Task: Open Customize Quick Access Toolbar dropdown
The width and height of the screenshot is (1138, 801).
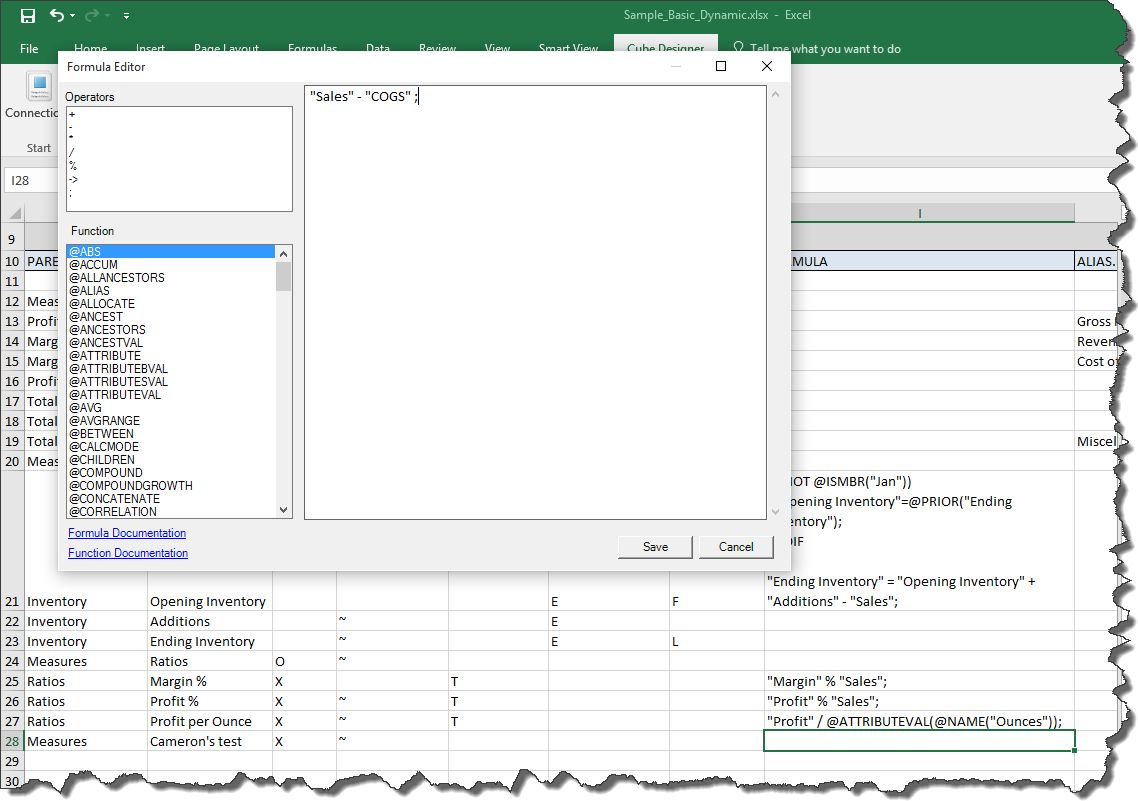Action: [126, 15]
